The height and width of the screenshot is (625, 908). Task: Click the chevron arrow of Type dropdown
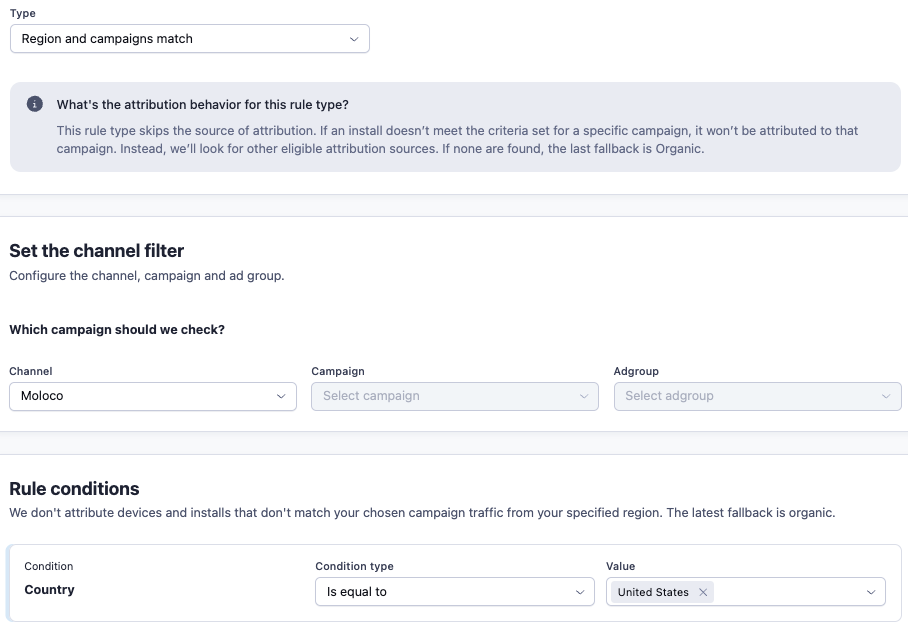tap(354, 39)
